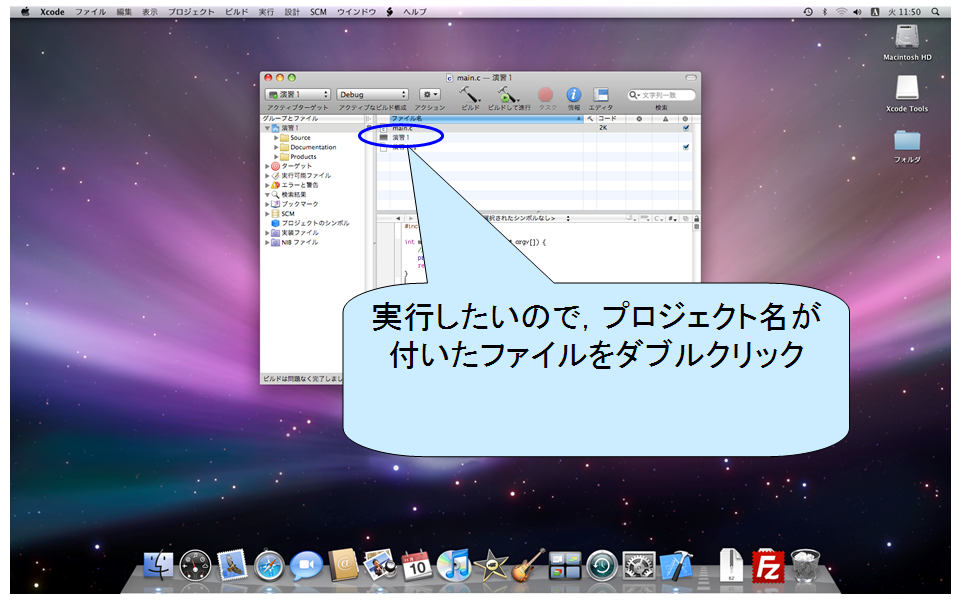
Task: Click the ビルドして進行 build-and-run icon
Action: point(508,94)
